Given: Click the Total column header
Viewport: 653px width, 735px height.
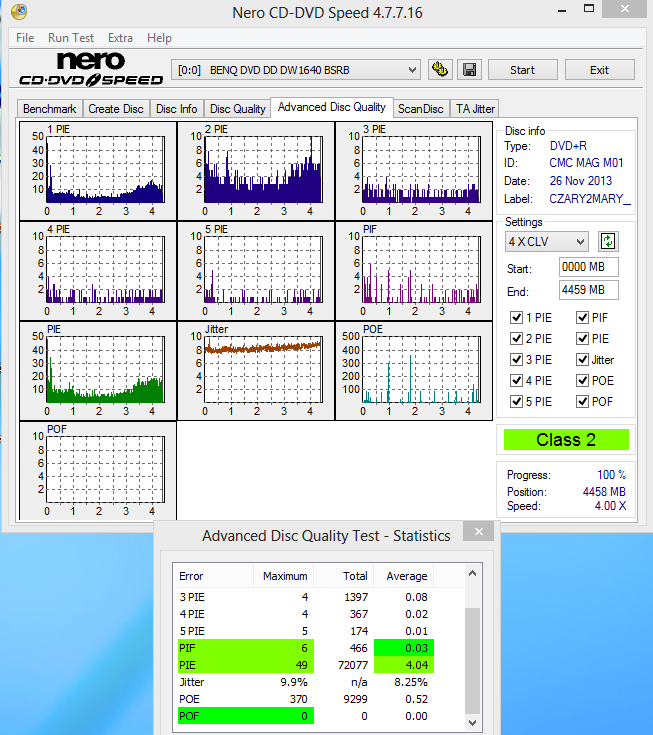Looking at the screenshot, I should (x=344, y=576).
